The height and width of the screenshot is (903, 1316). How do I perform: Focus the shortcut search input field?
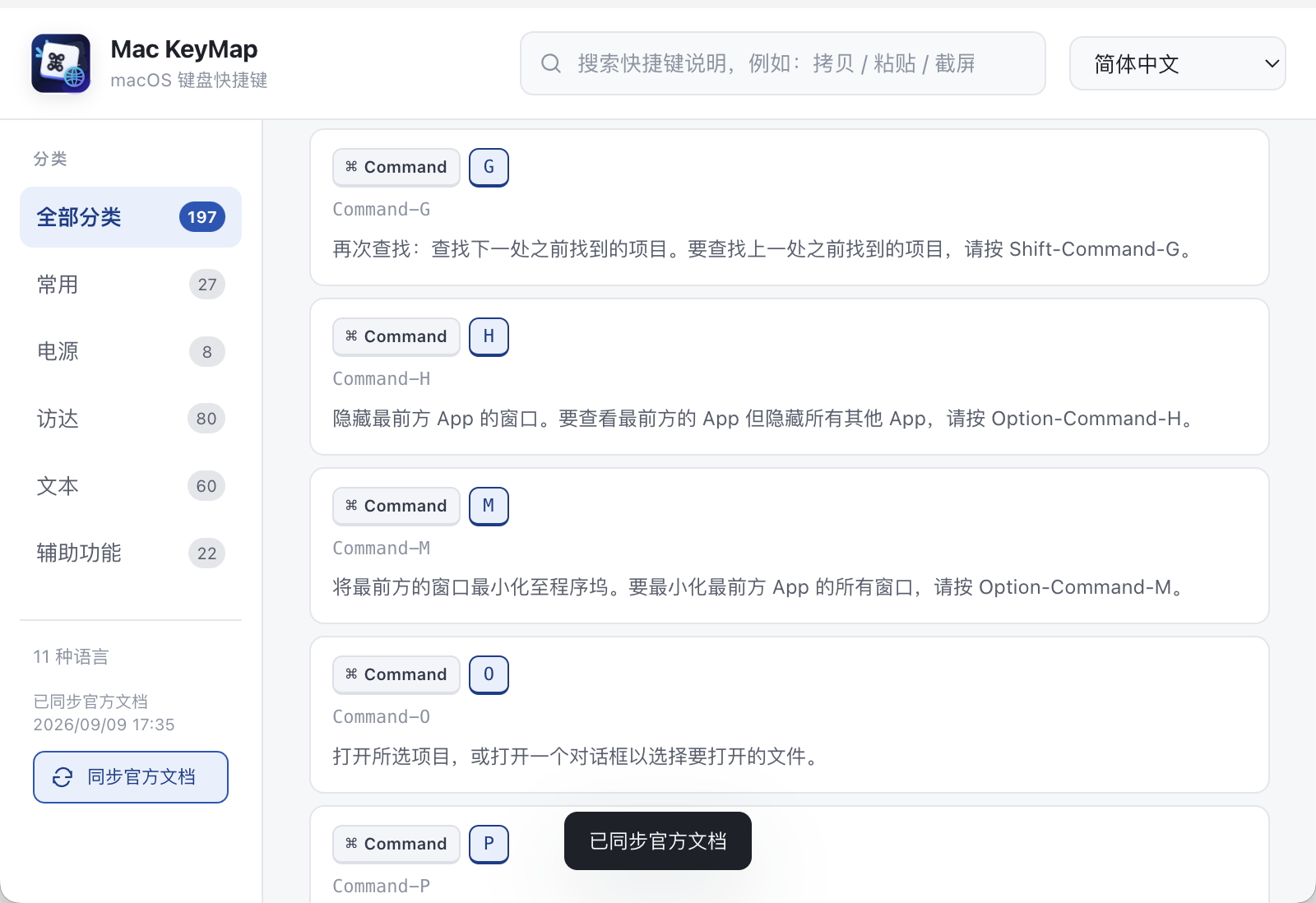(x=782, y=63)
